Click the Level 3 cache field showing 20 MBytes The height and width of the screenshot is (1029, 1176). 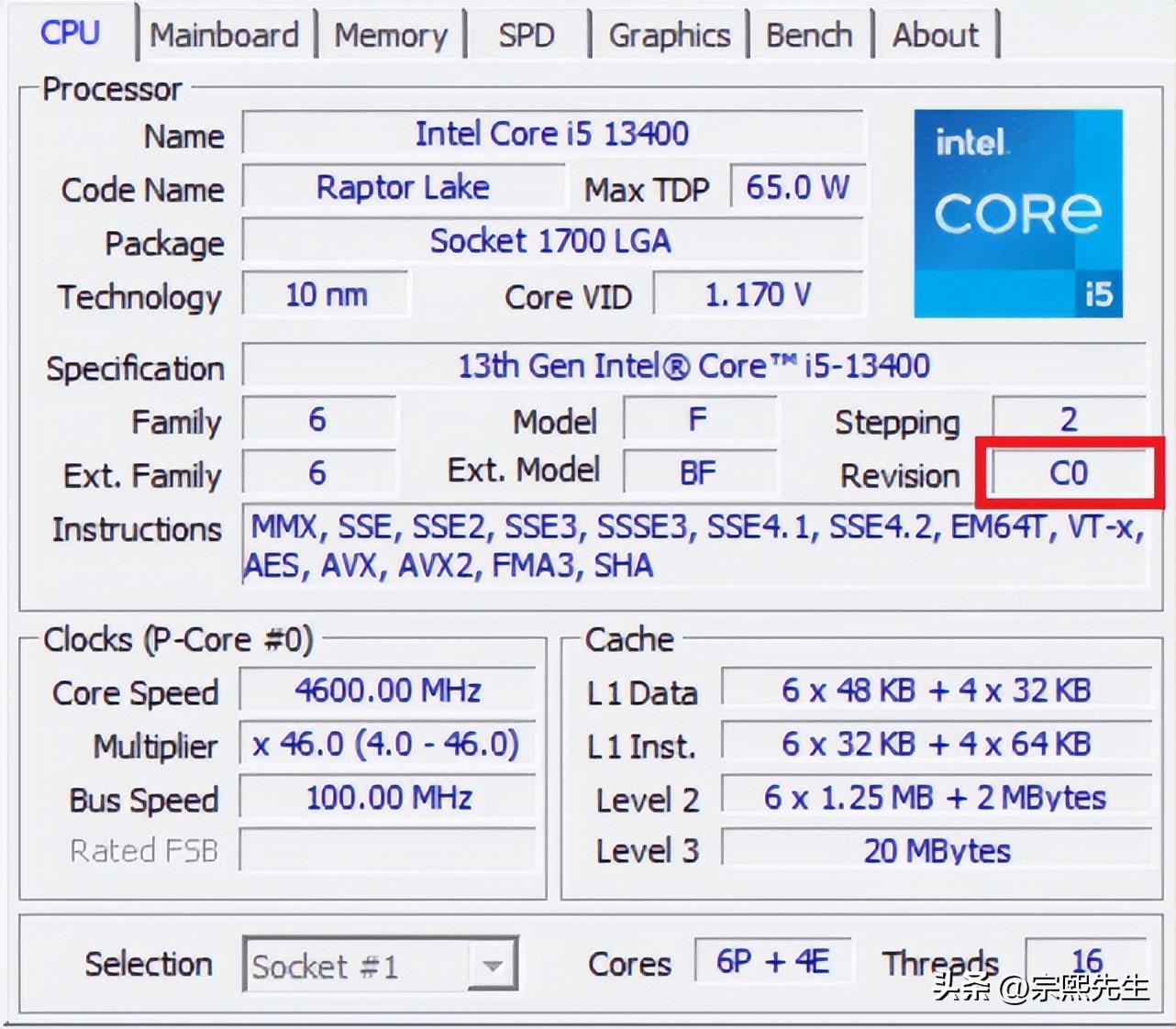(x=935, y=850)
